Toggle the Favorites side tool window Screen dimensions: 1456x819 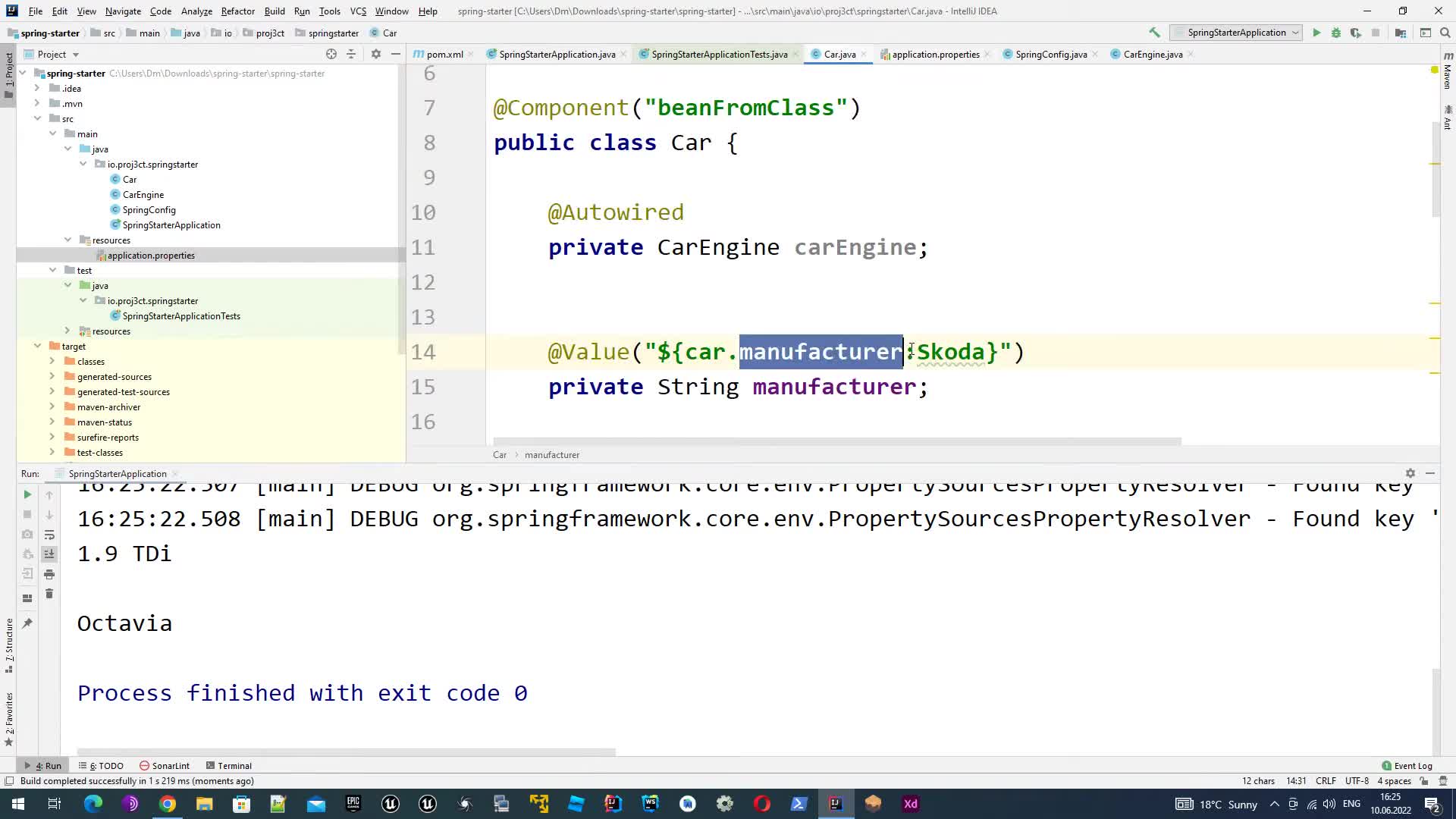(x=9, y=719)
